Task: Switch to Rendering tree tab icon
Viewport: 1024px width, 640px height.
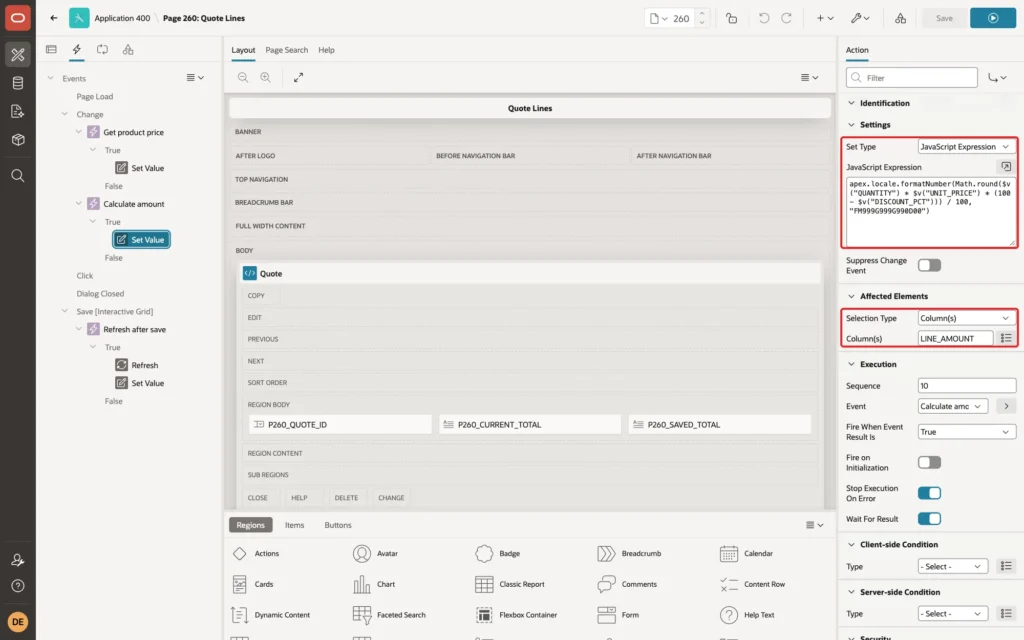Action: (51, 49)
